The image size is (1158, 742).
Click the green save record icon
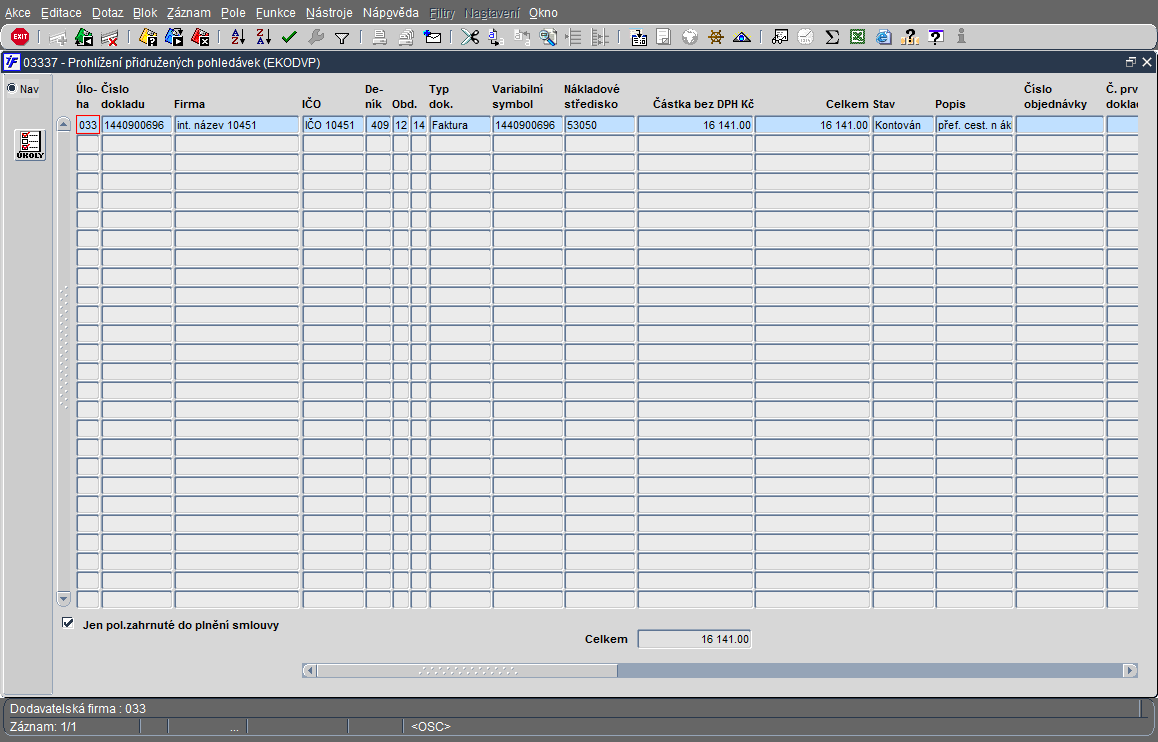pyautogui.click(x=83, y=37)
